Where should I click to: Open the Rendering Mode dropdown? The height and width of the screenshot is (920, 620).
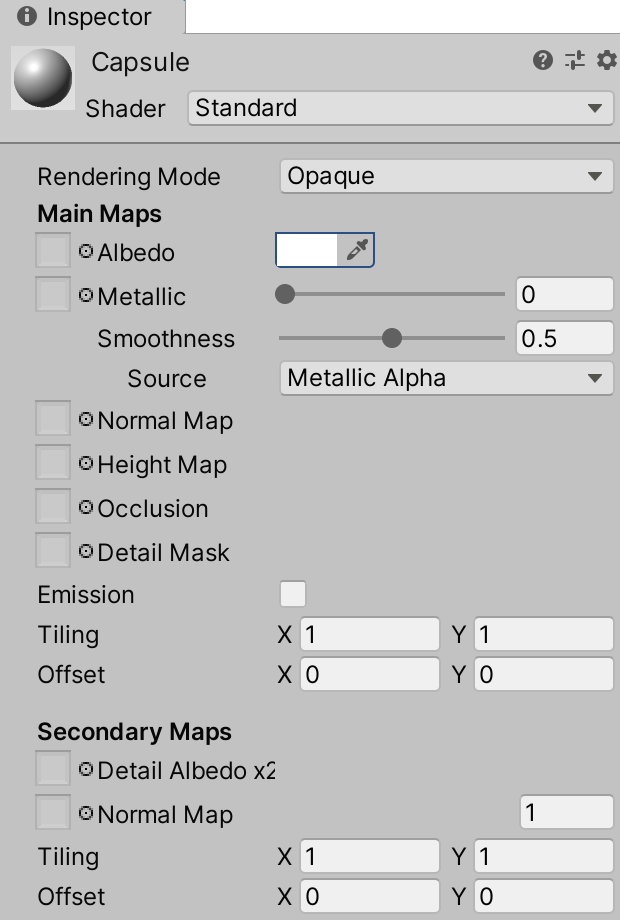[445, 176]
